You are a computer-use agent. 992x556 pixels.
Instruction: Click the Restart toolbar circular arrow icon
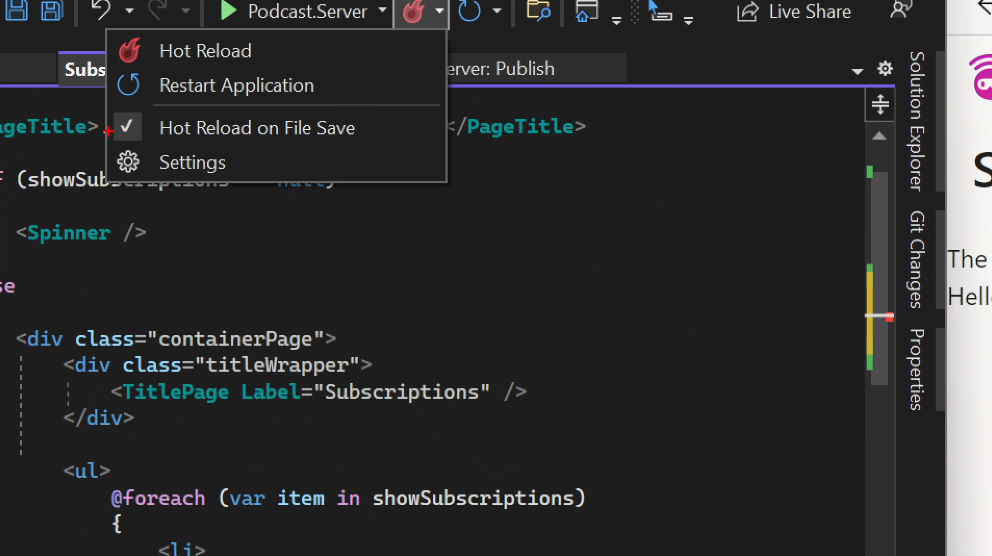pos(470,12)
